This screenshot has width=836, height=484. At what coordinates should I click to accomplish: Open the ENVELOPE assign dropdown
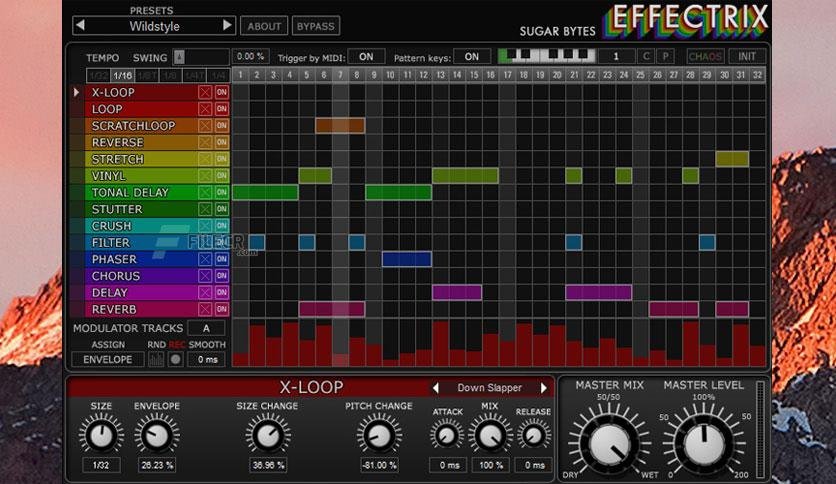pos(108,360)
